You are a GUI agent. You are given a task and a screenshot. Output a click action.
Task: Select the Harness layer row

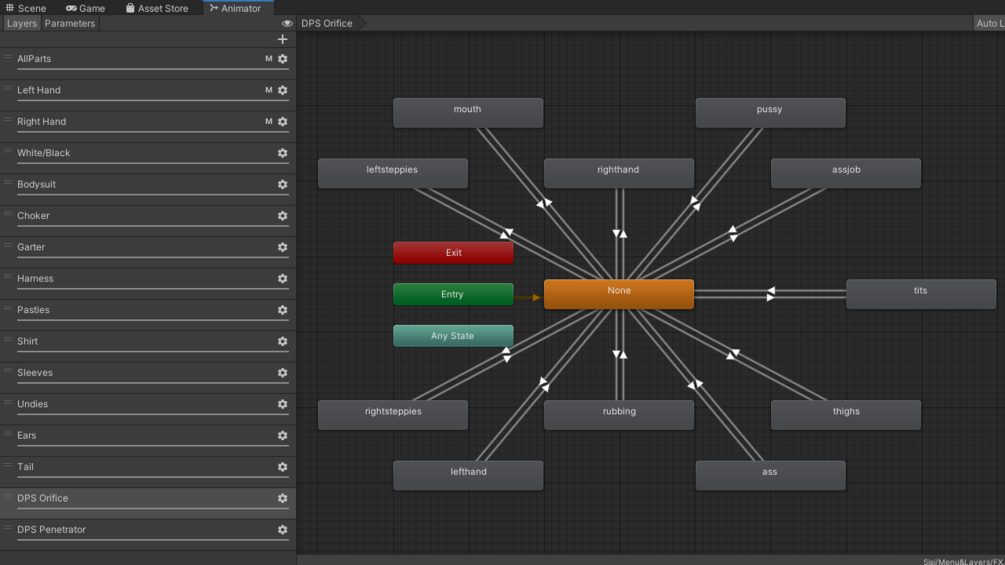[x=148, y=282]
